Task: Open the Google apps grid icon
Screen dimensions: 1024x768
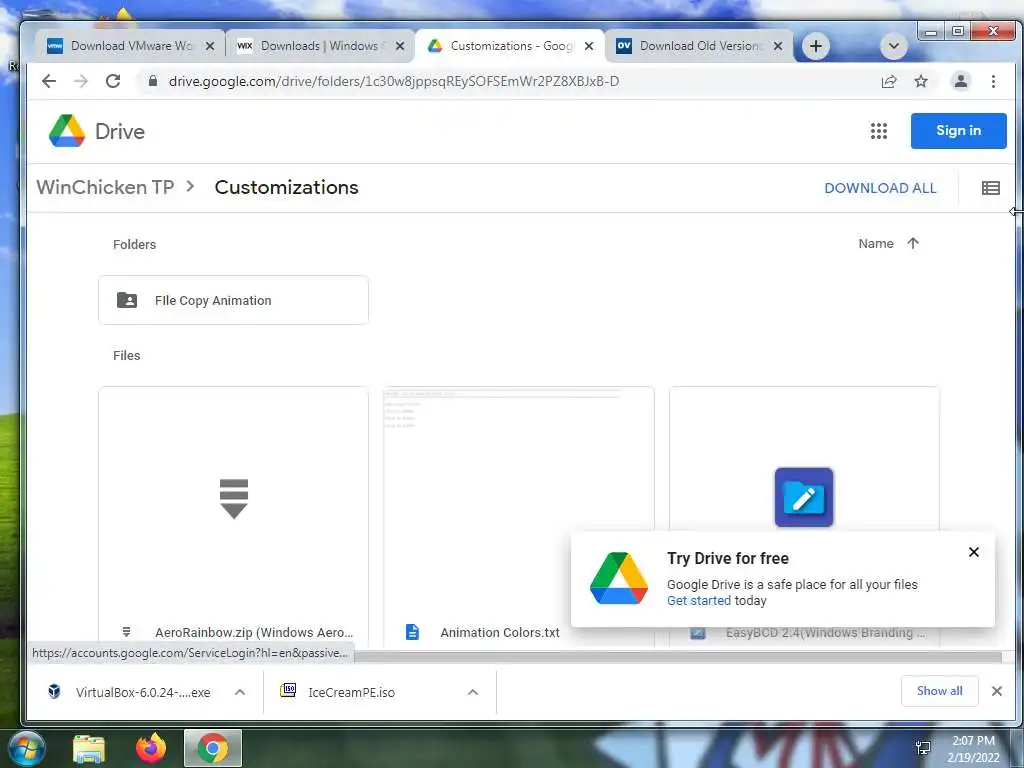Action: click(879, 131)
